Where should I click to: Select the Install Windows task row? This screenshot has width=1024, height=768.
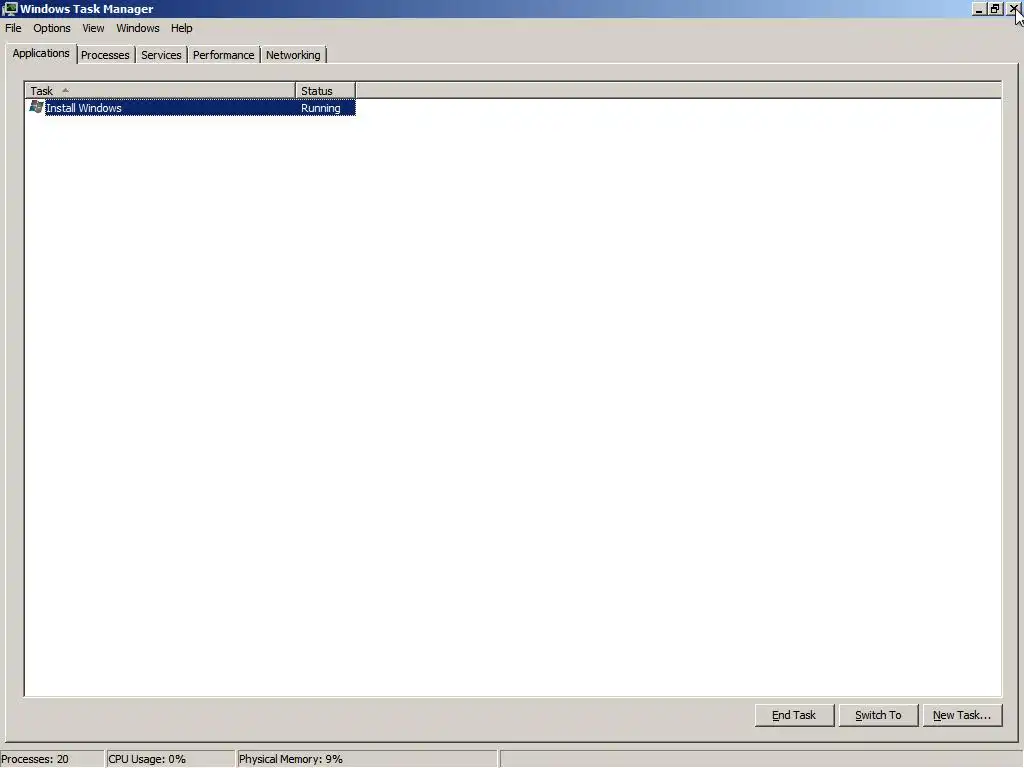(x=192, y=108)
